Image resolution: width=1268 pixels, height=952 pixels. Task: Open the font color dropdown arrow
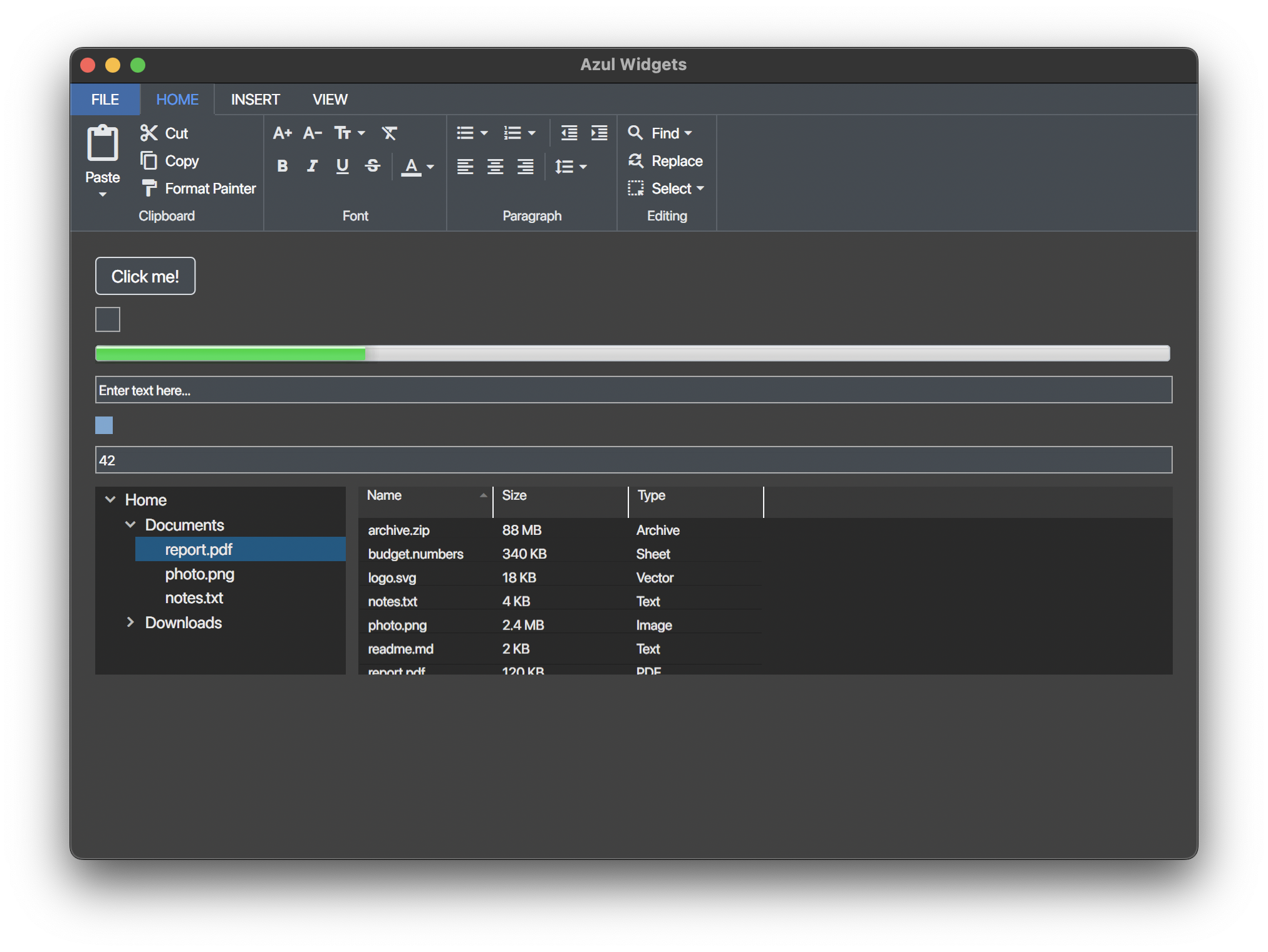point(430,167)
